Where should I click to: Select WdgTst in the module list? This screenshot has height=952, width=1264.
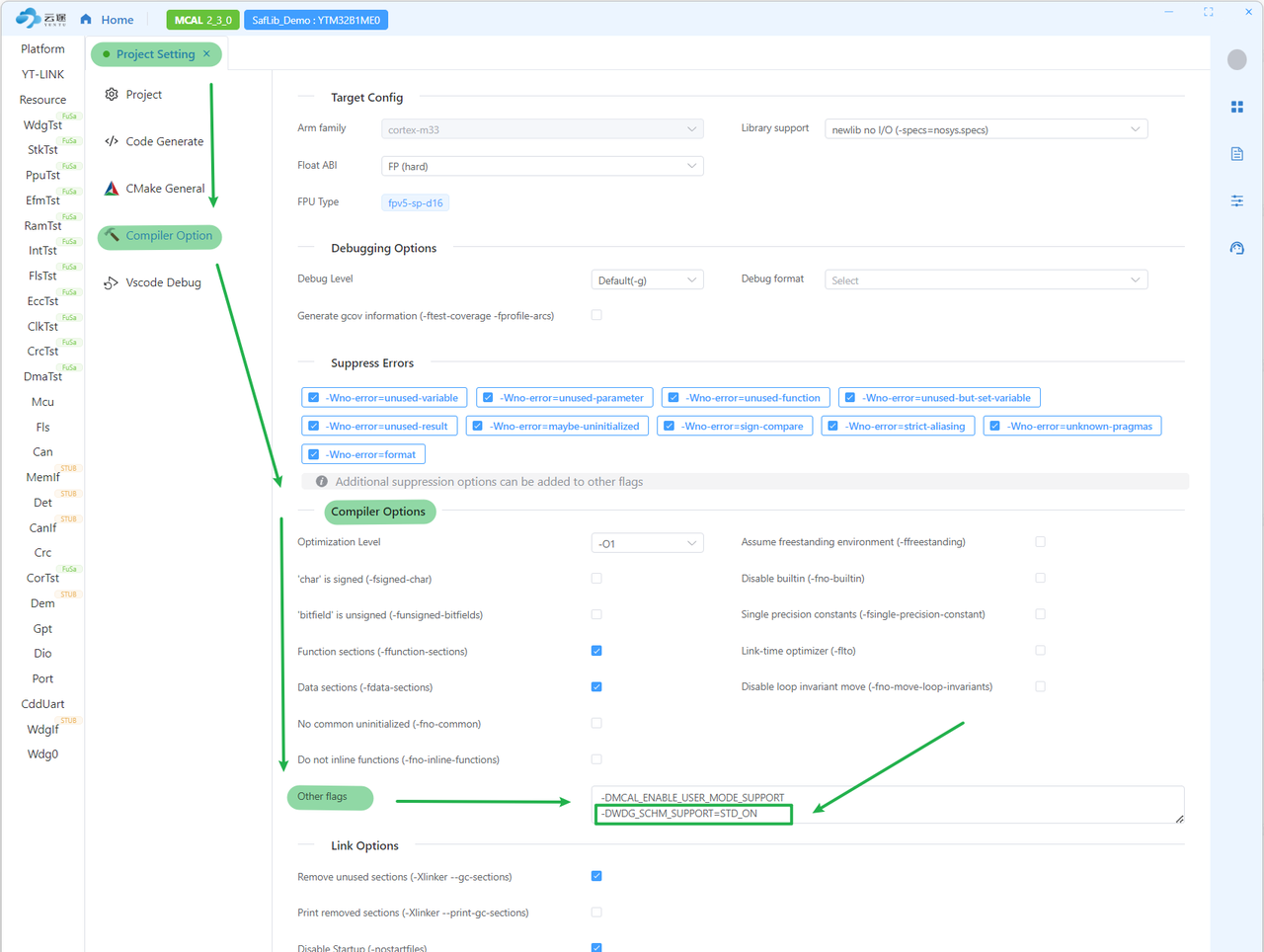(x=42, y=125)
